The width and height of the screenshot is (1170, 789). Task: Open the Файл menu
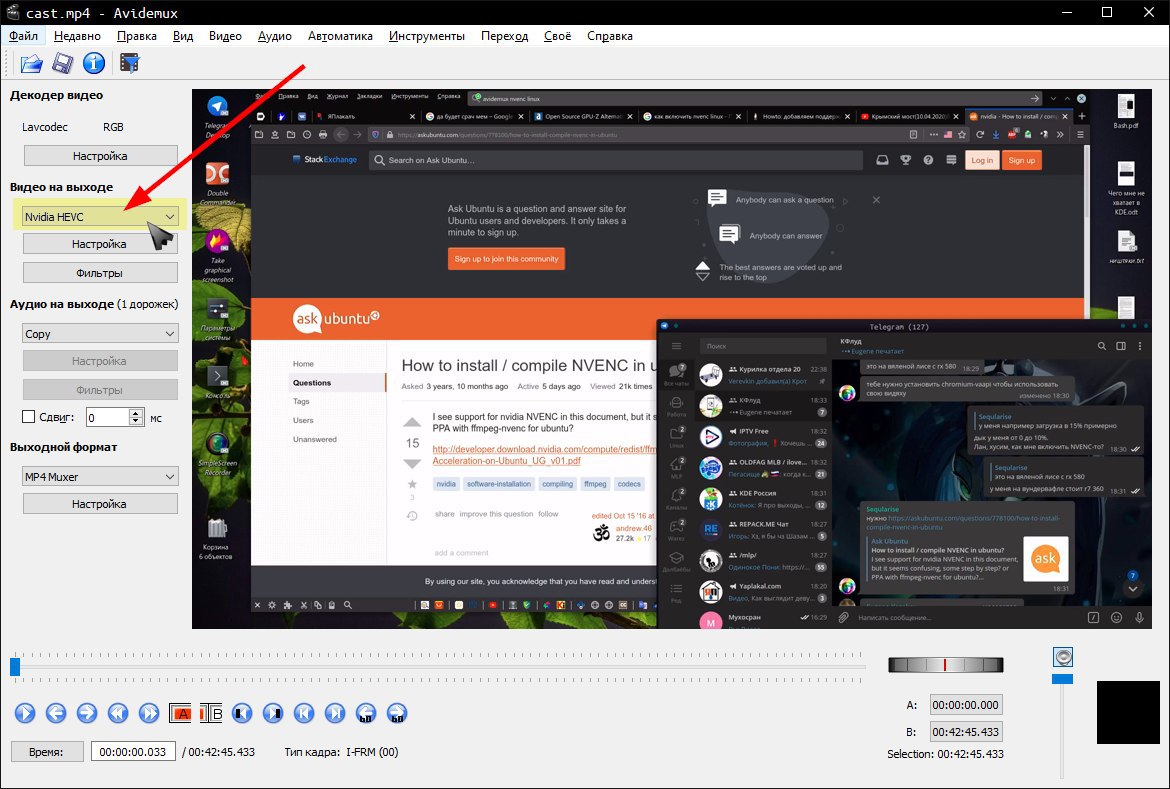(24, 36)
